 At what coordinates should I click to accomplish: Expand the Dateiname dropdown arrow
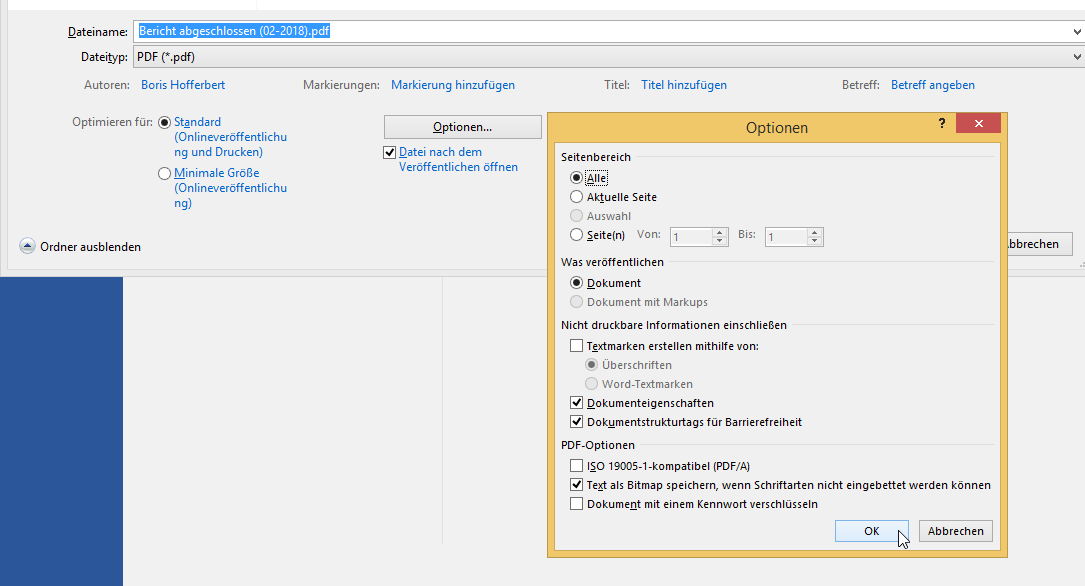click(x=1075, y=32)
